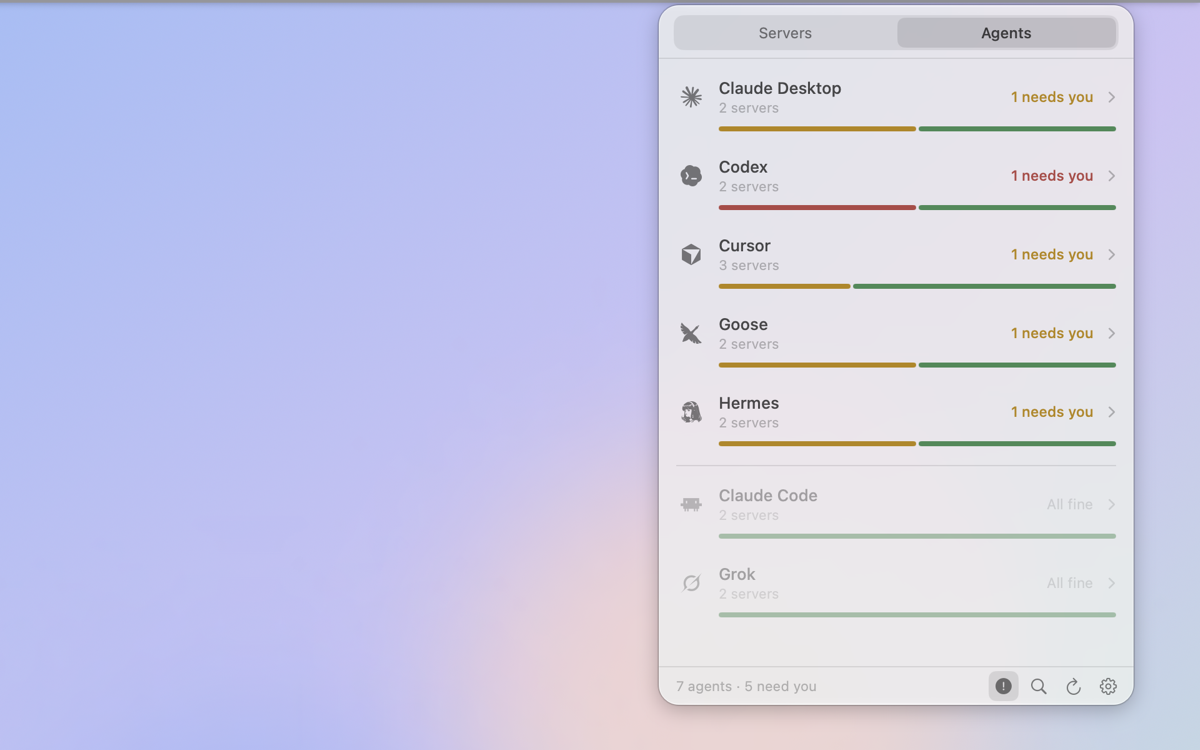Screen dimensions: 1200x750
Task: Toggle the needs-attention filter icon
Action: point(1003,686)
